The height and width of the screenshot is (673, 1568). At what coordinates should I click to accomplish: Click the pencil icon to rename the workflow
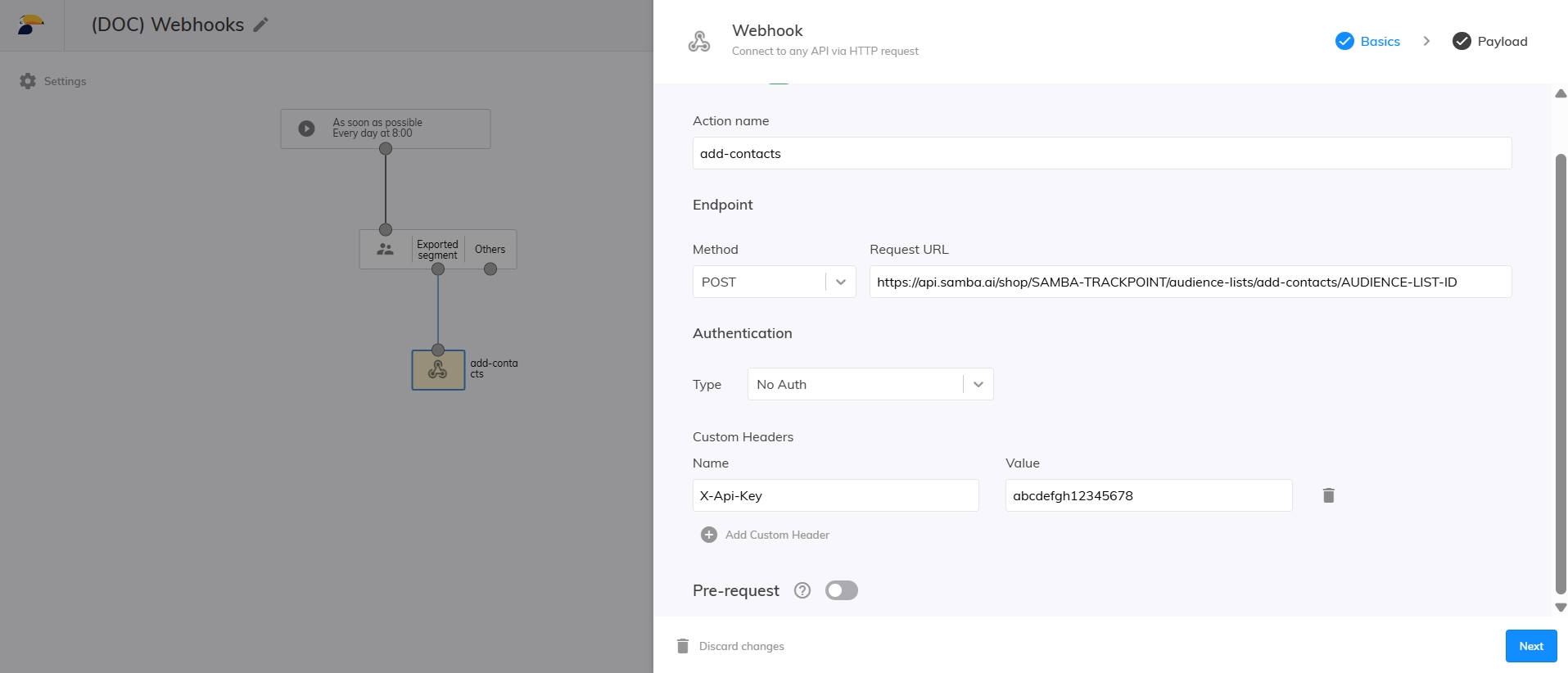pos(260,25)
